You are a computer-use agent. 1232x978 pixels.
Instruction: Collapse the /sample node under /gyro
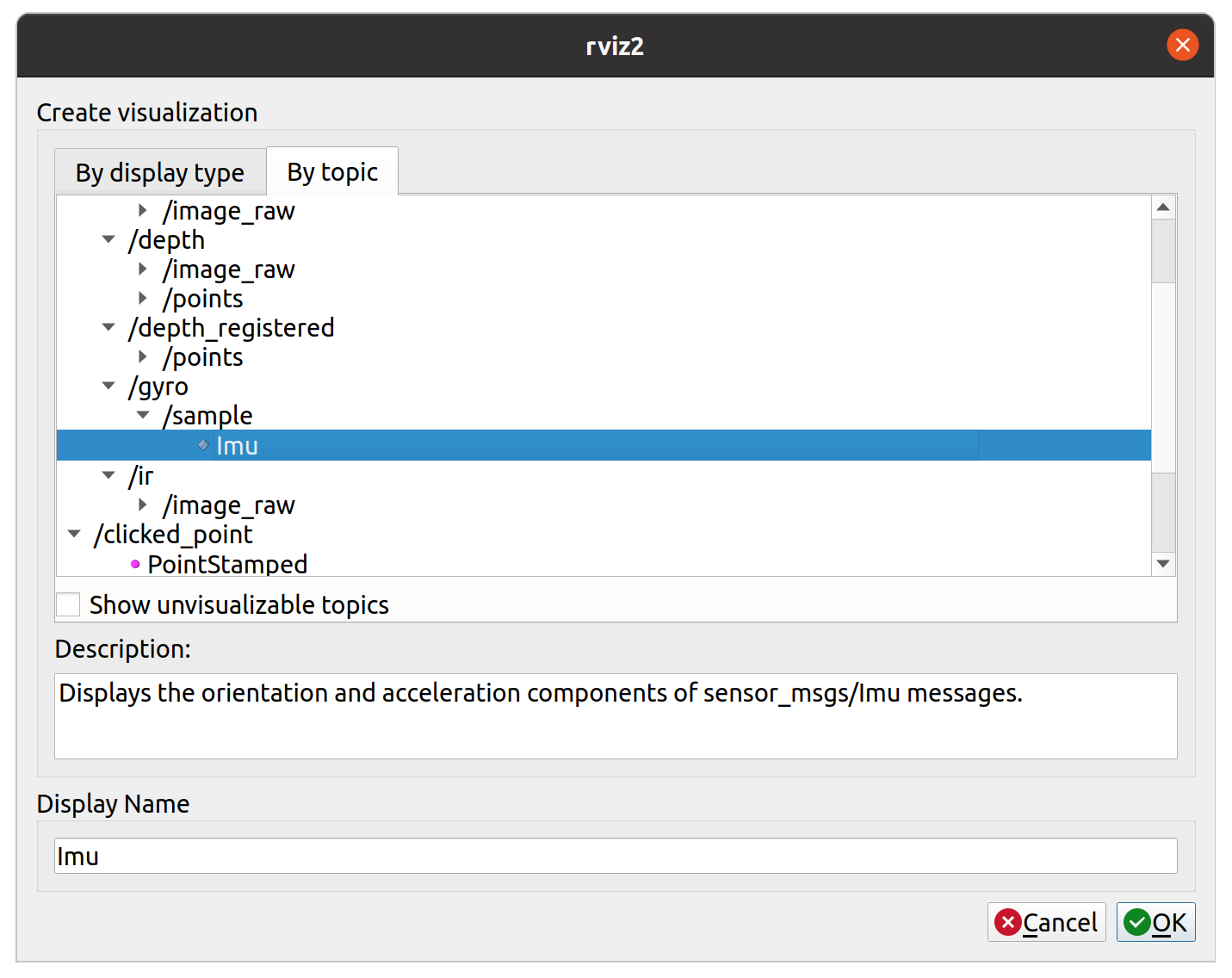143,415
